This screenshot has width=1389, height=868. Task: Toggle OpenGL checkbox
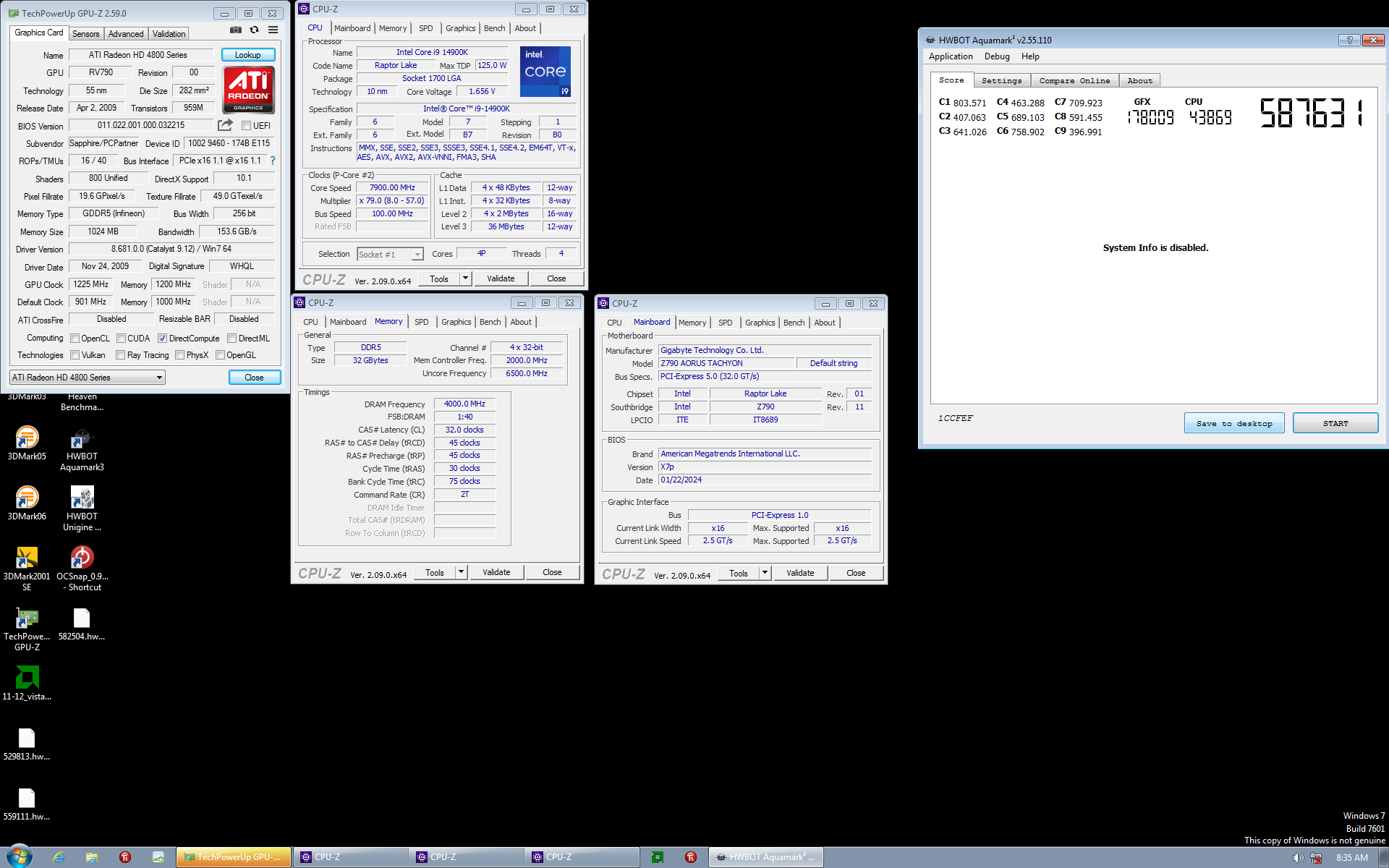pos(221,355)
